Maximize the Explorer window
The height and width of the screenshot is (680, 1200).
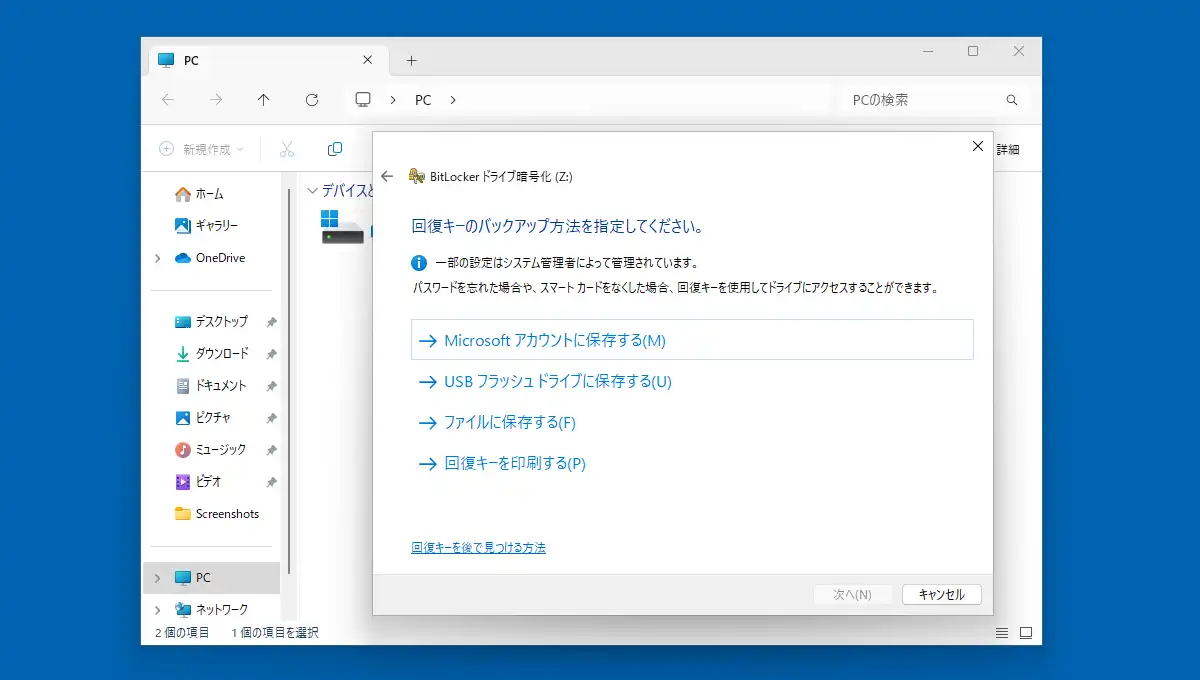tap(973, 51)
